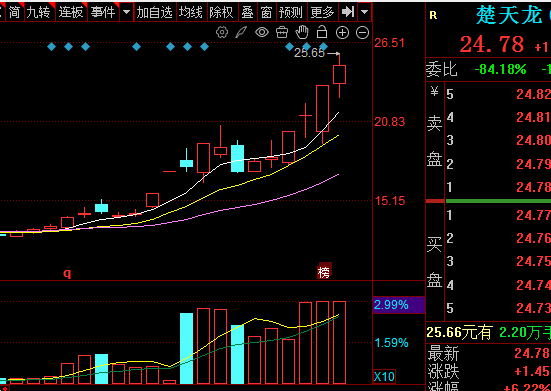Zoom out with the minus circle icon
551x391 pixels.
point(362,33)
